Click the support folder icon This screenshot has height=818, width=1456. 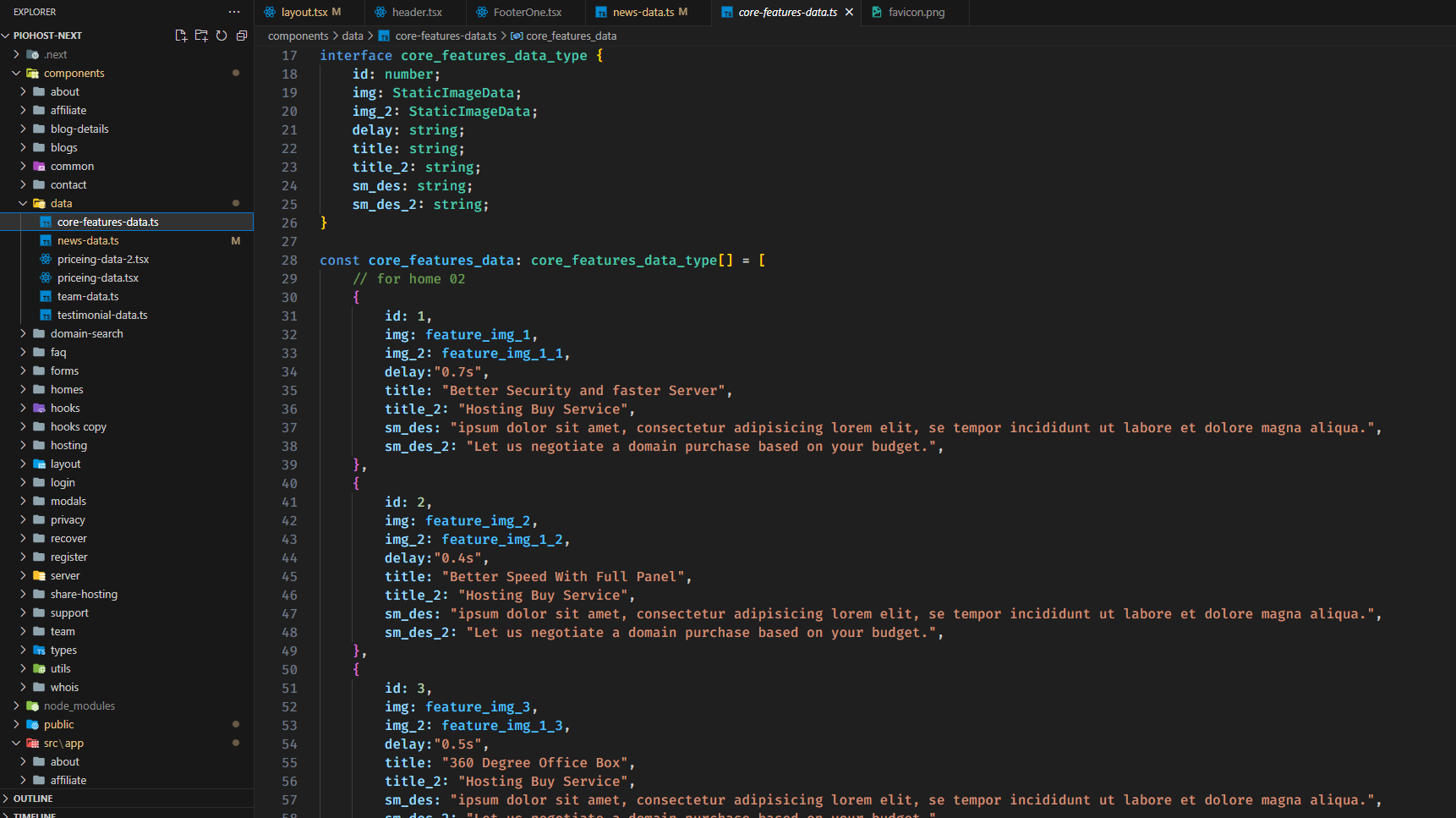point(39,612)
